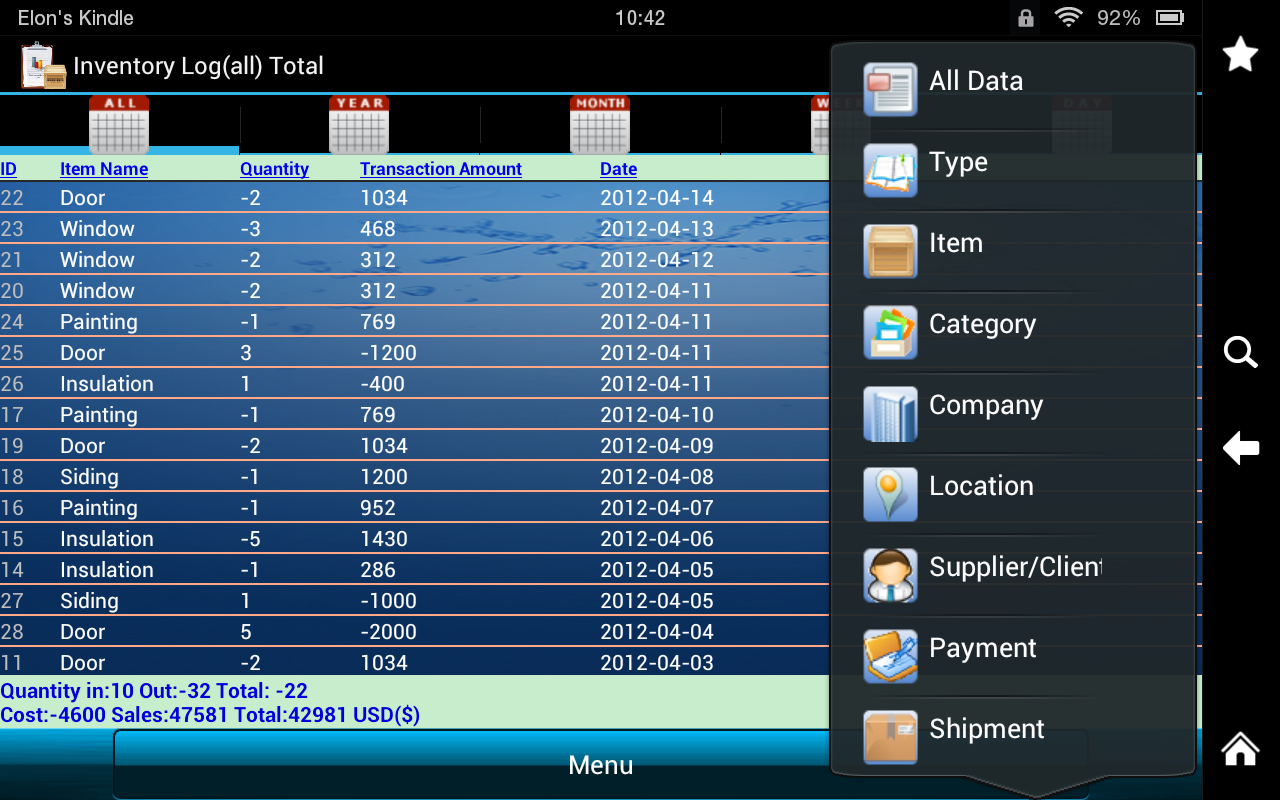This screenshot has height=800, width=1280.
Task: Select row ID 27 Siding
Action: click(415, 601)
